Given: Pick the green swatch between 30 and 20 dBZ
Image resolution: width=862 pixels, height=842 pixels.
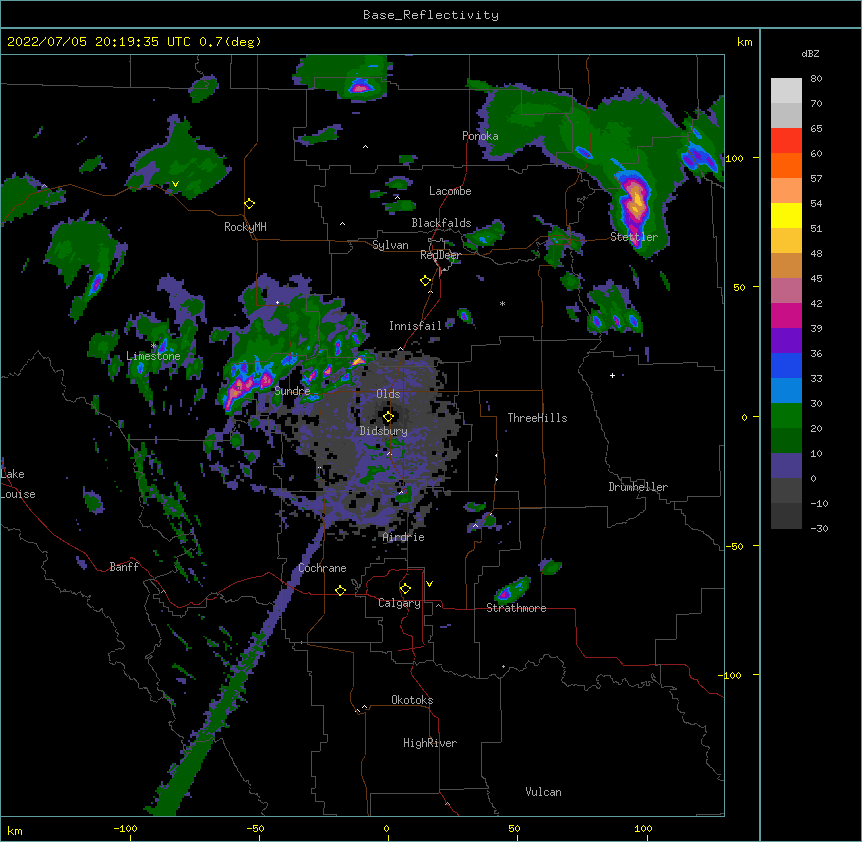Looking at the screenshot, I should click(786, 416).
